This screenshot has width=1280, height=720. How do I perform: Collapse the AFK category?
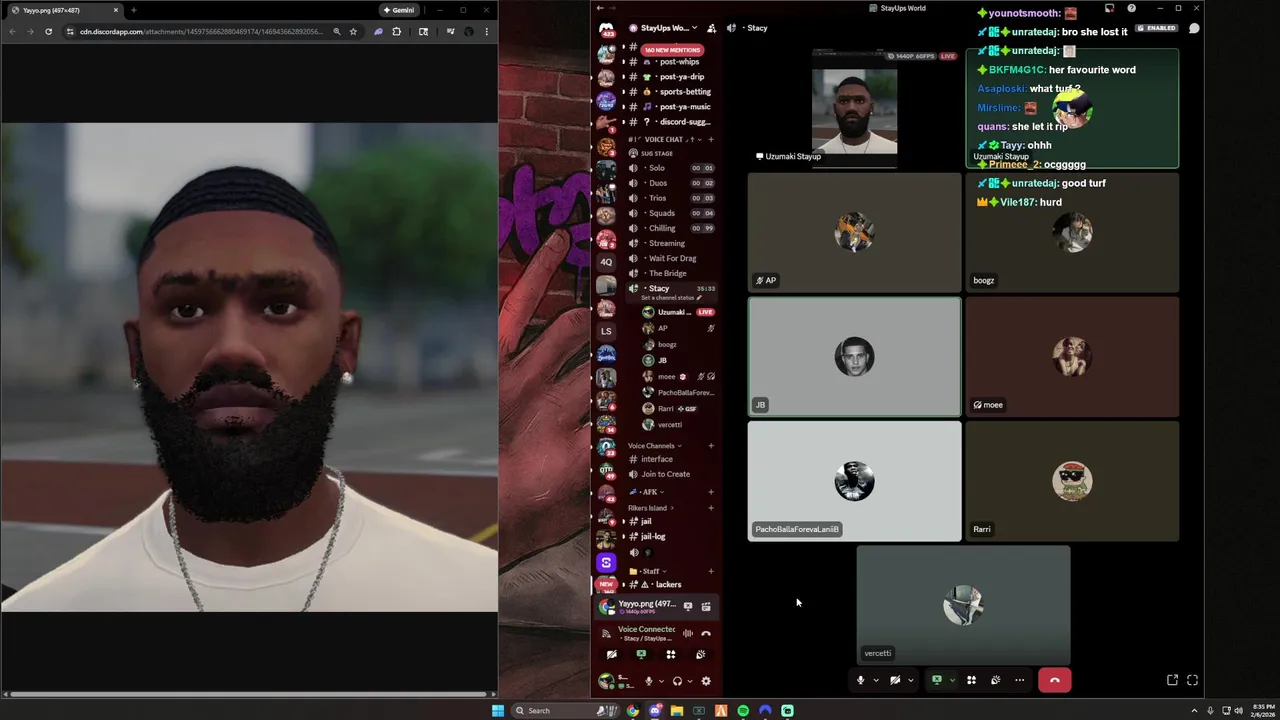click(647, 492)
